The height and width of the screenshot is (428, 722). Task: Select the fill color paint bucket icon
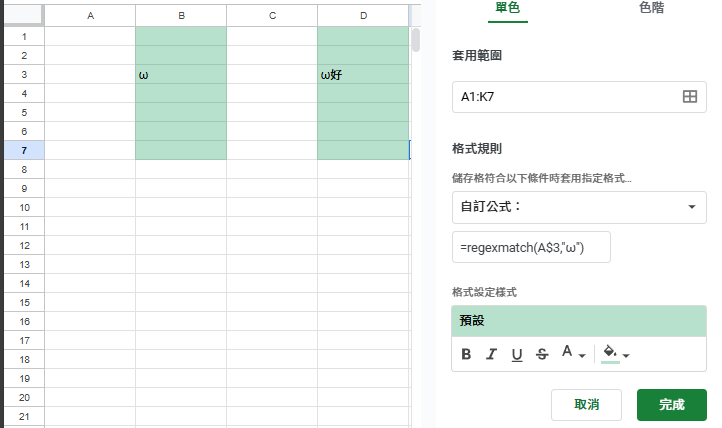[x=610, y=353]
